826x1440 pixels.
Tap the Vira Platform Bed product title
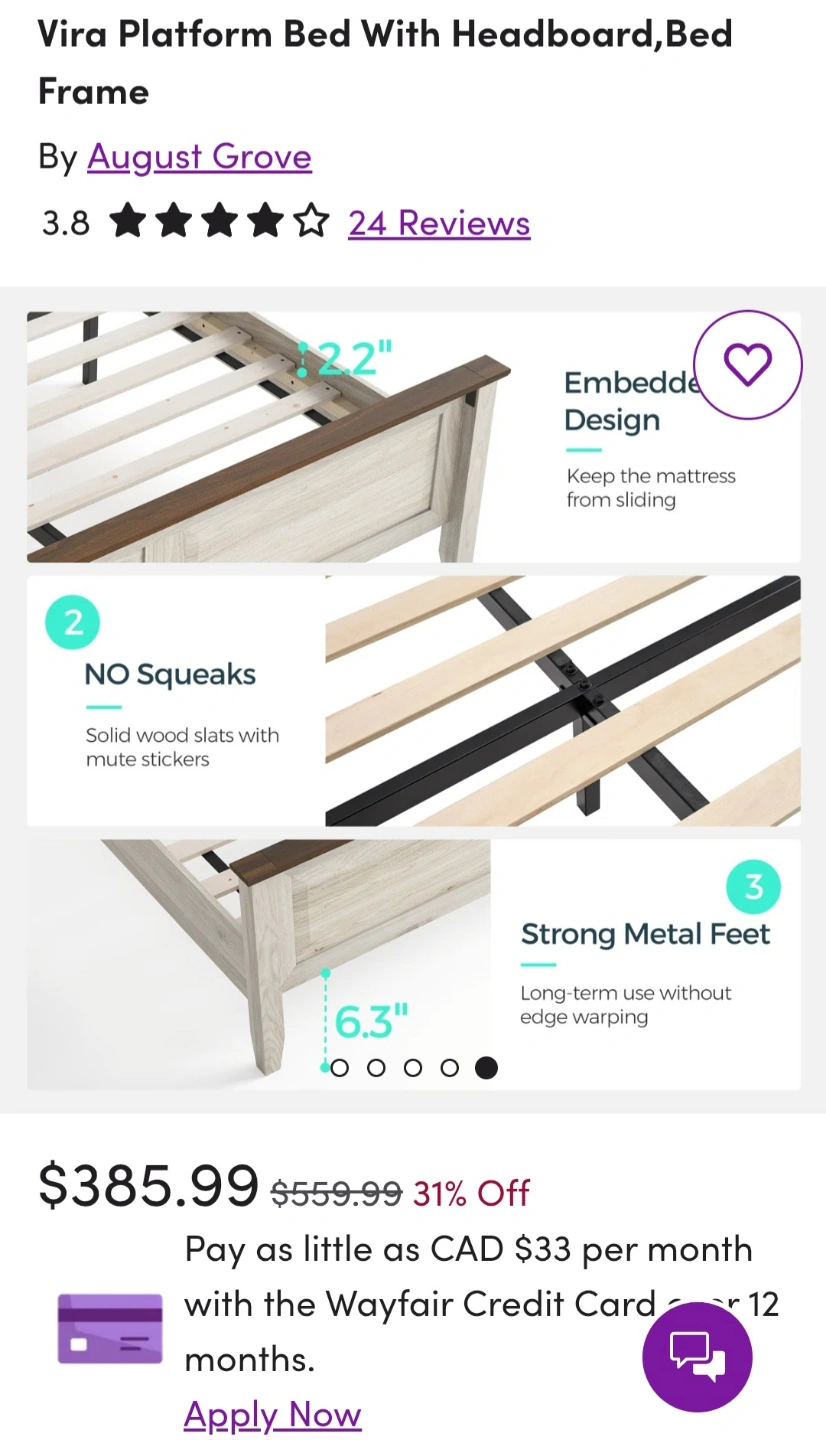click(x=385, y=62)
